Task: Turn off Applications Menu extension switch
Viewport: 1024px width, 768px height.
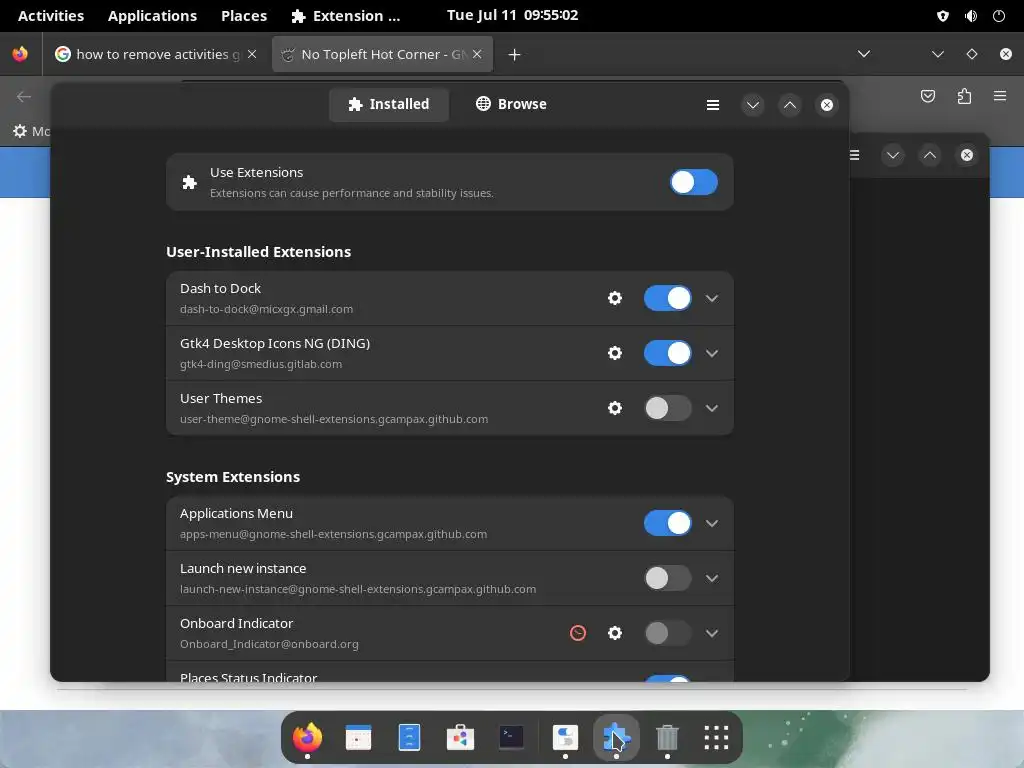Action: tap(667, 523)
